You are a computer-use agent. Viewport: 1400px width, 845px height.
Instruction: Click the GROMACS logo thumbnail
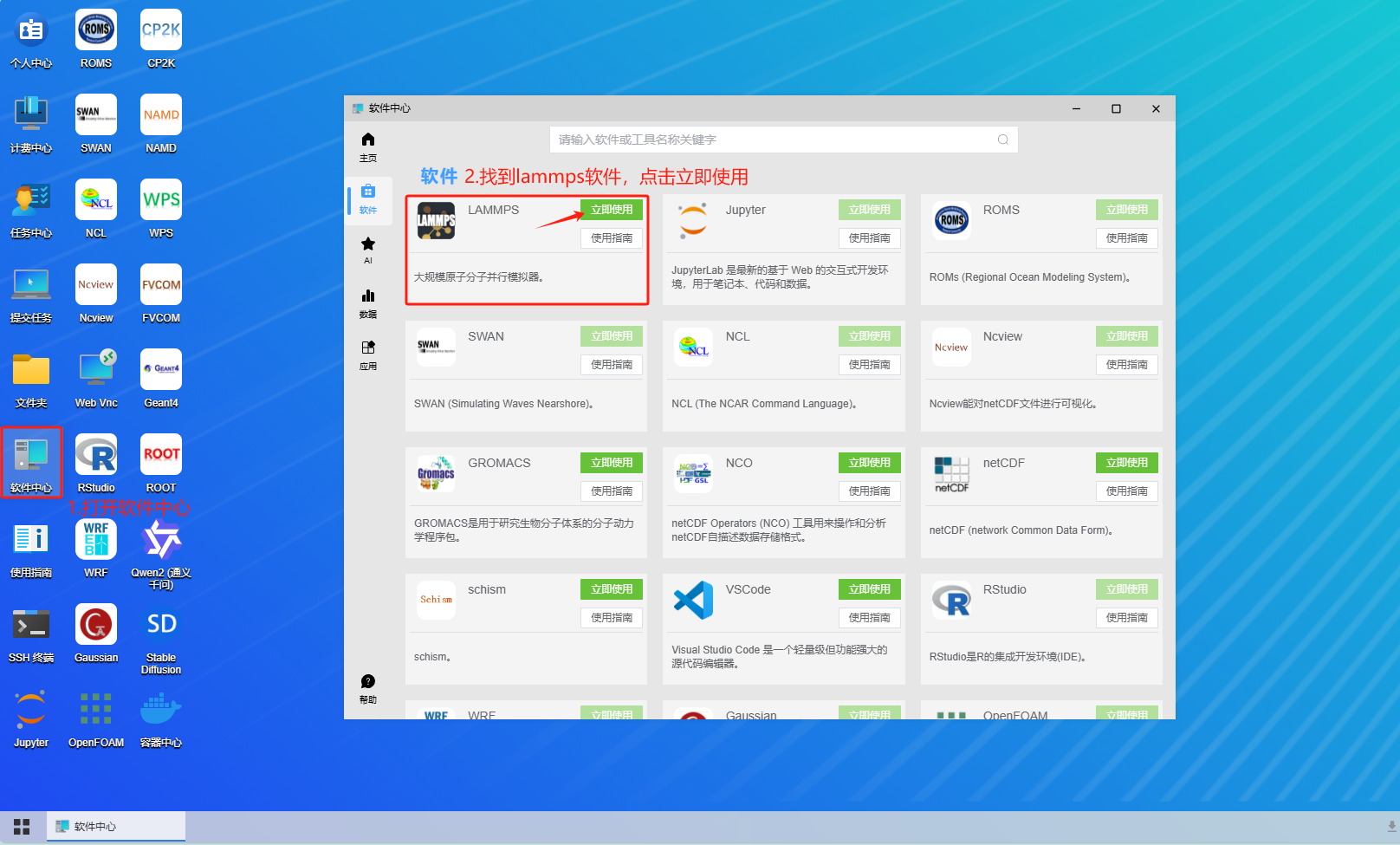tap(436, 474)
